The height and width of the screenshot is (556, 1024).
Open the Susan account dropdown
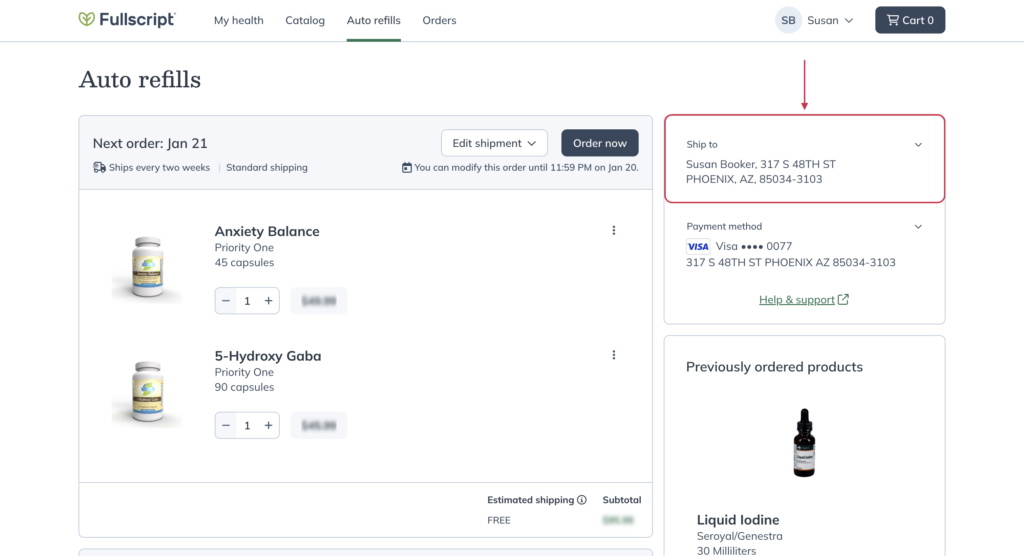pyautogui.click(x=830, y=20)
